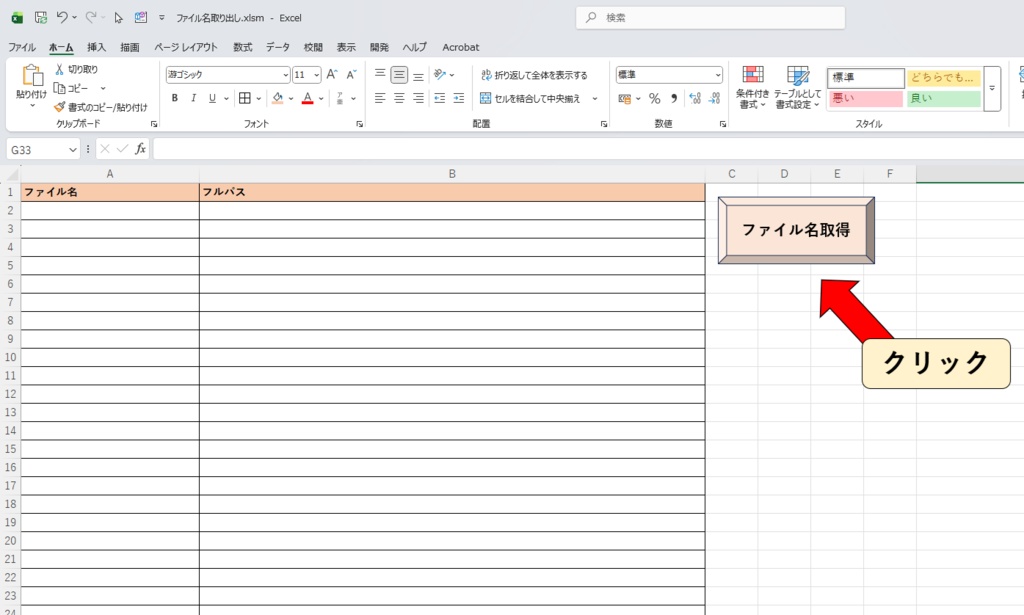The width and height of the screenshot is (1024, 615).
Task: Click the phonetic guide (ふりがな) icon
Action: pos(340,98)
